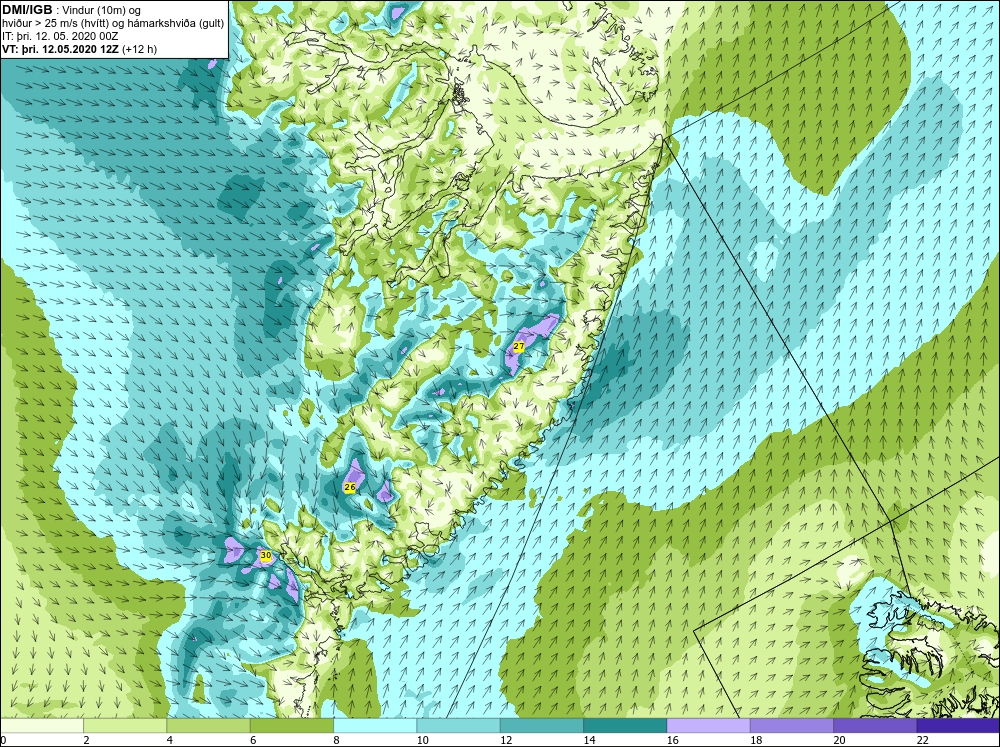Select the 8–10 m/s light cyan swatch
The image size is (1000, 747).
point(375,725)
